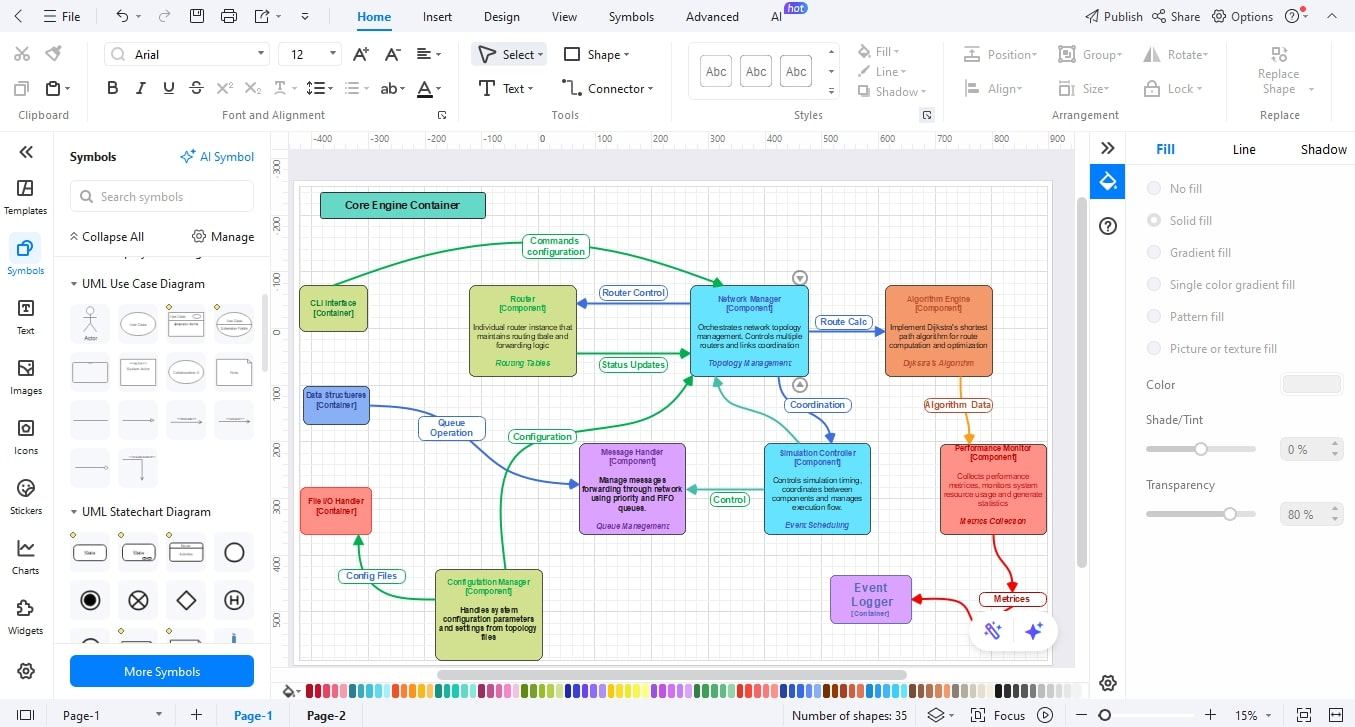Open the Templates panel in left sidebar

25,195
